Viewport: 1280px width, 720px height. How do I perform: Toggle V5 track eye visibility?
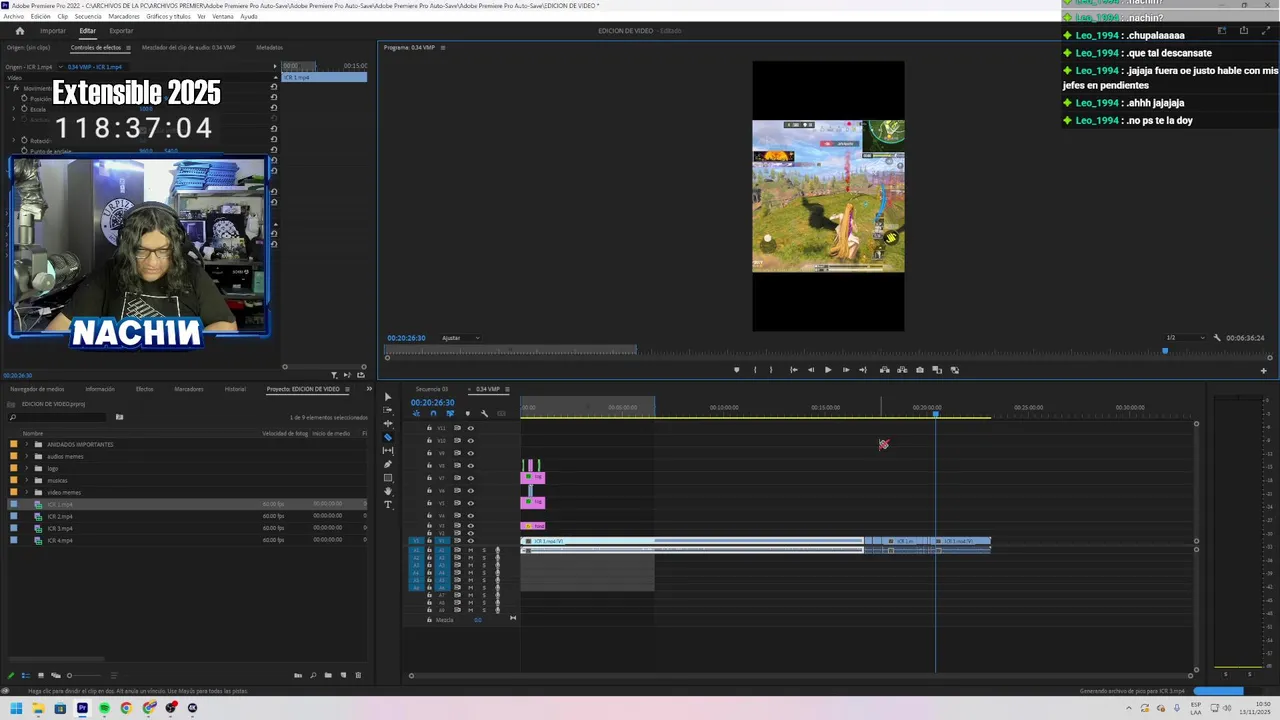pos(470,503)
